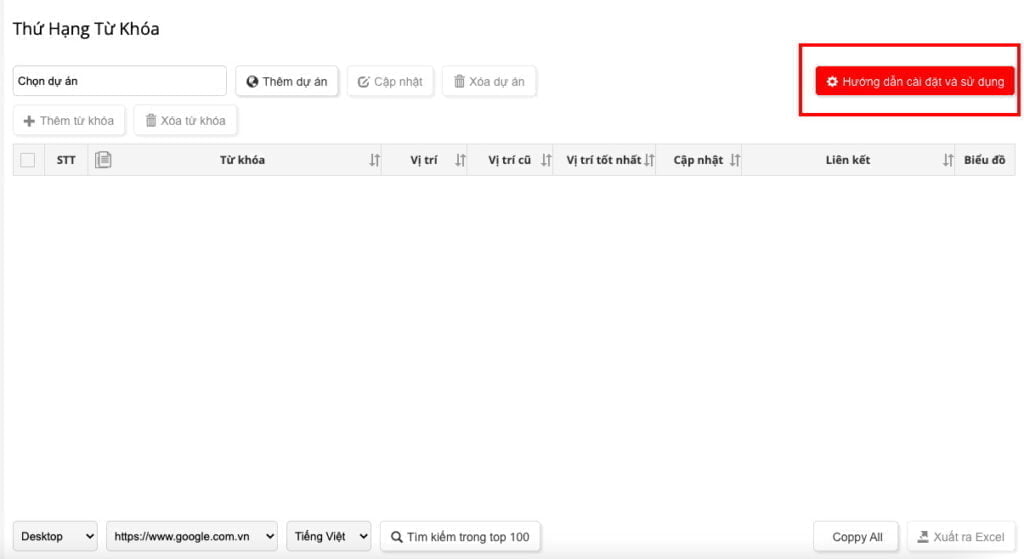Click the document icon in table header
This screenshot has height=559, width=1024.
click(x=103, y=160)
